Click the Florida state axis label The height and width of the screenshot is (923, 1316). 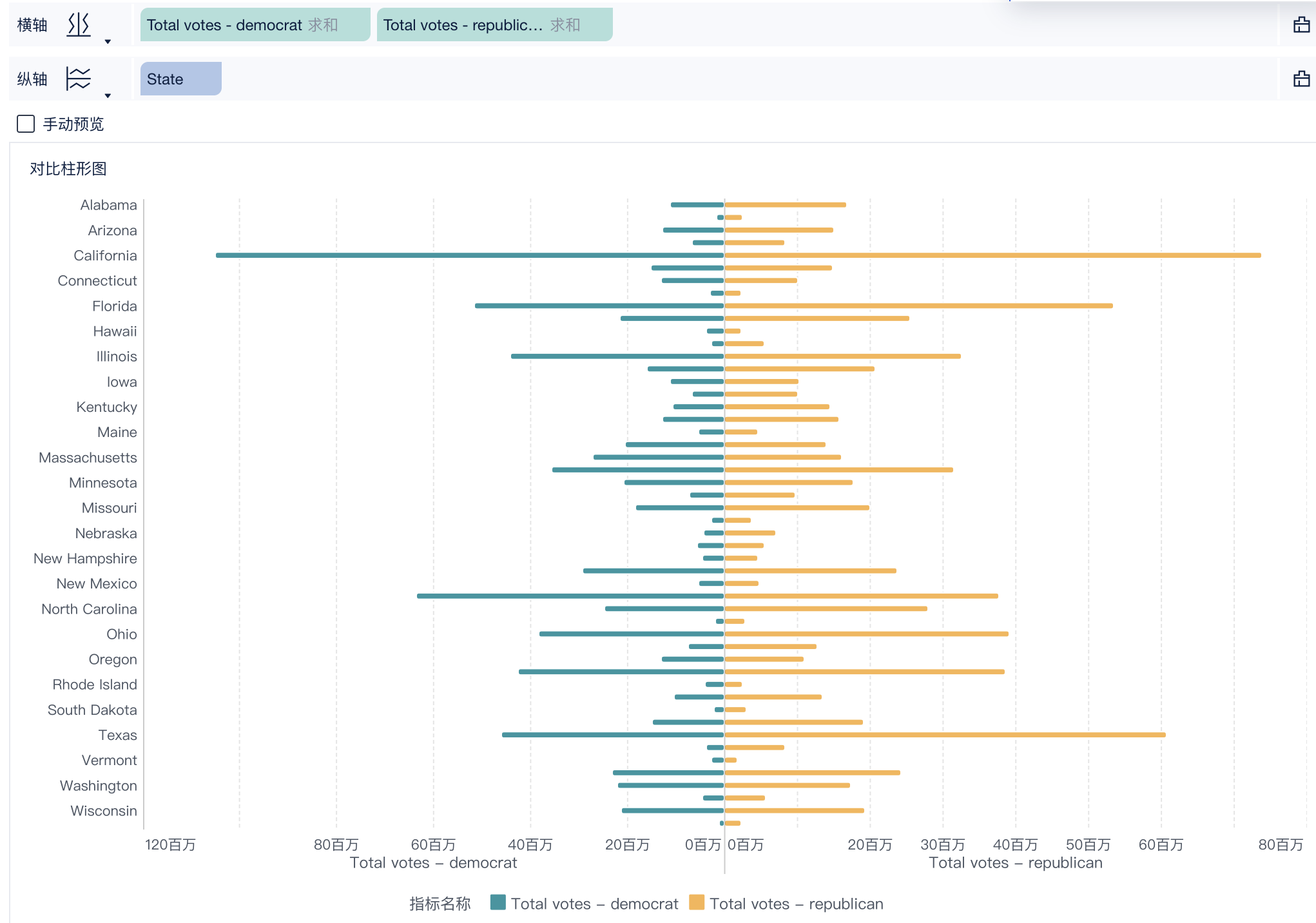coord(114,306)
